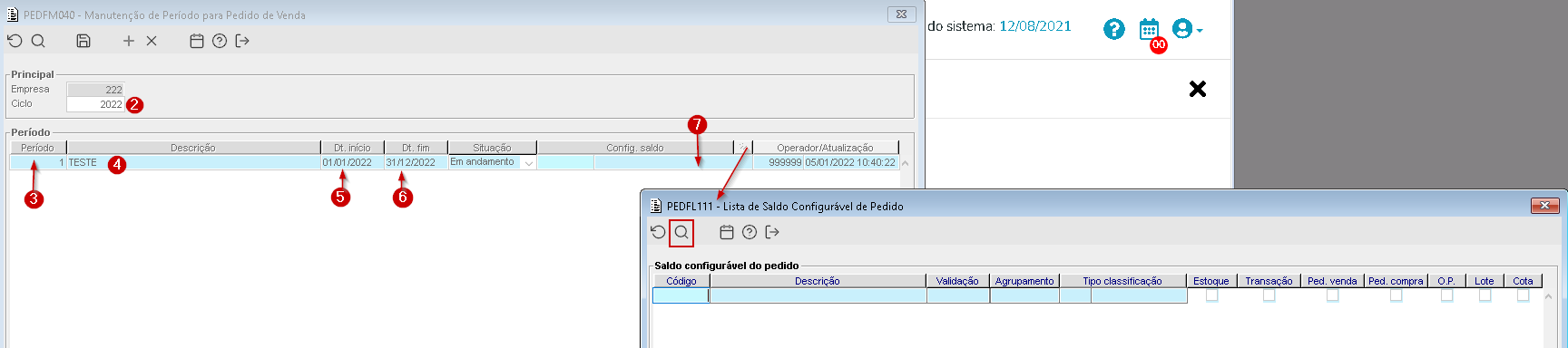Check the Estoque checkbox
This screenshot has width=1568, height=348.
(1211, 295)
